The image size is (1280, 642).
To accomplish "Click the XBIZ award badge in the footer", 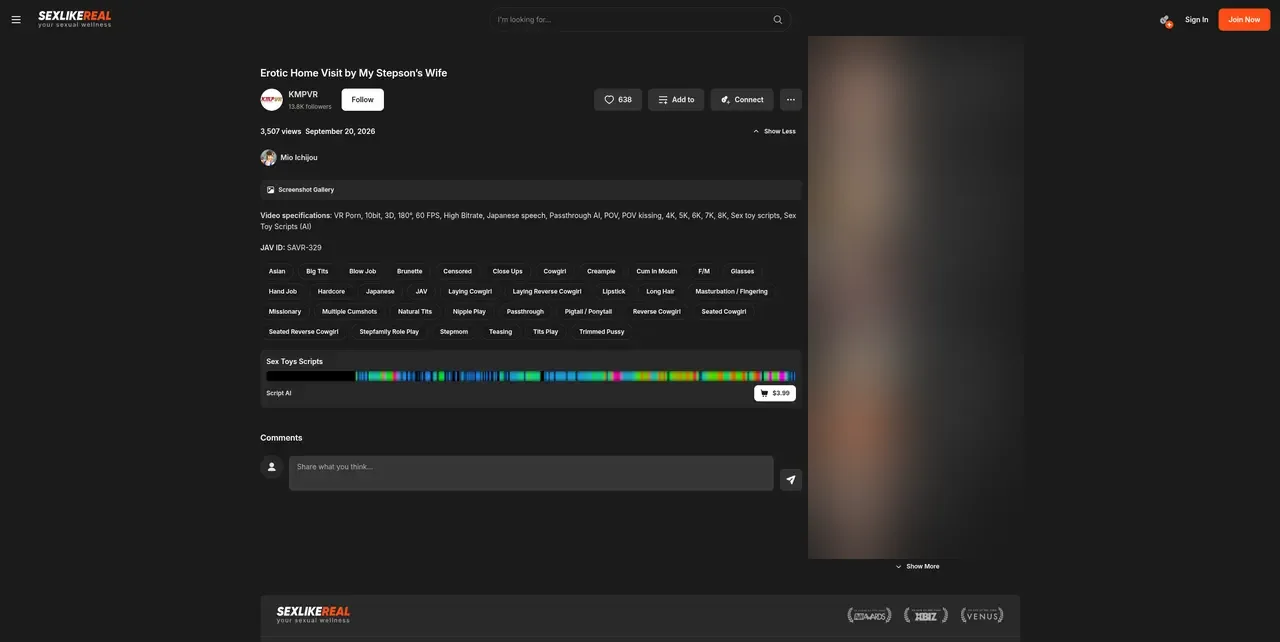I will tap(926, 615).
